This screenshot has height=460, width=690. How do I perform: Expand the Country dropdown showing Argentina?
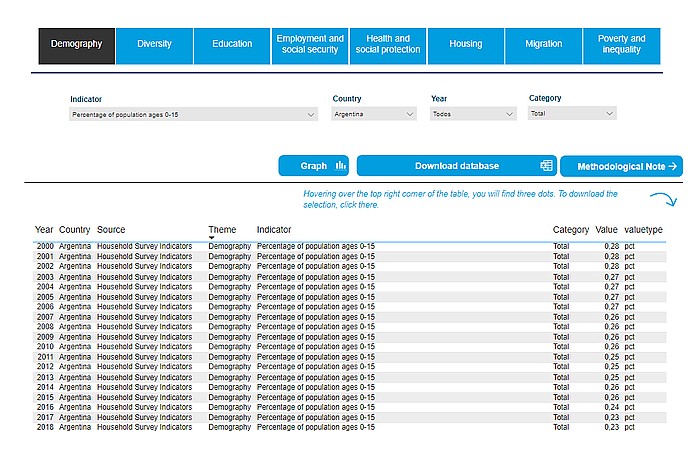[374, 114]
